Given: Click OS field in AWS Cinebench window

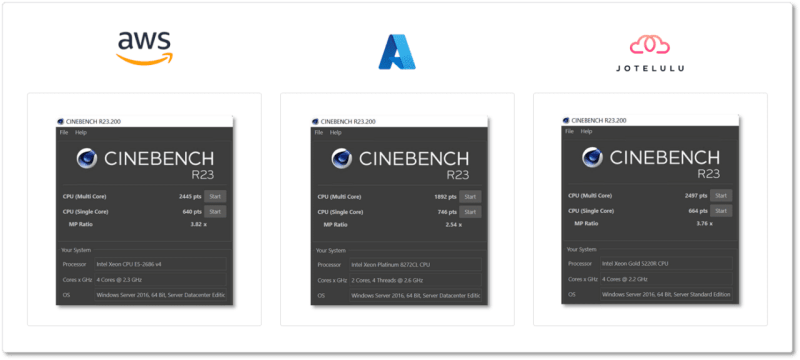Looking at the screenshot, I should (x=160, y=295).
